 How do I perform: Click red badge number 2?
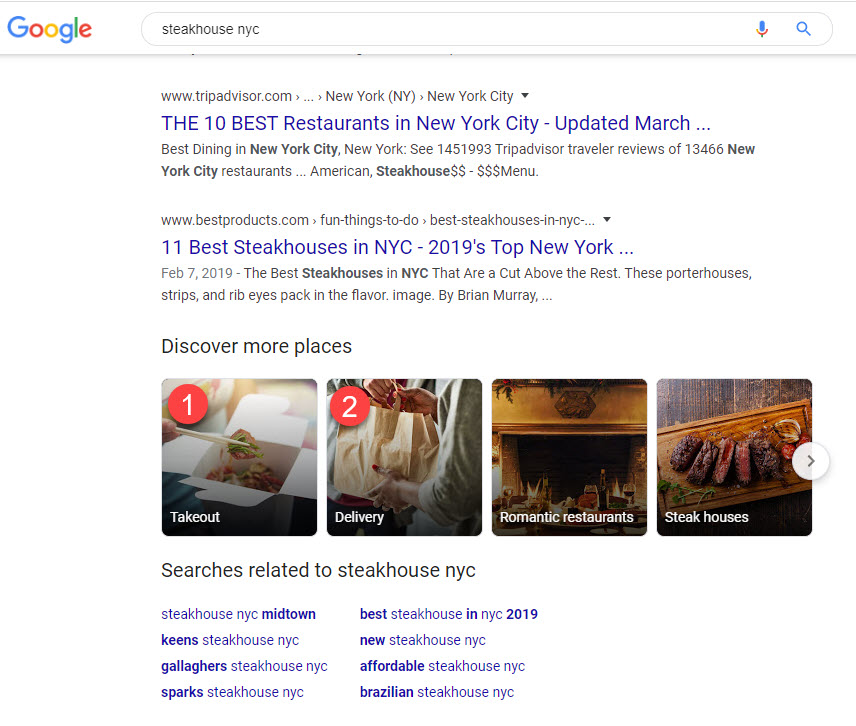[349, 407]
